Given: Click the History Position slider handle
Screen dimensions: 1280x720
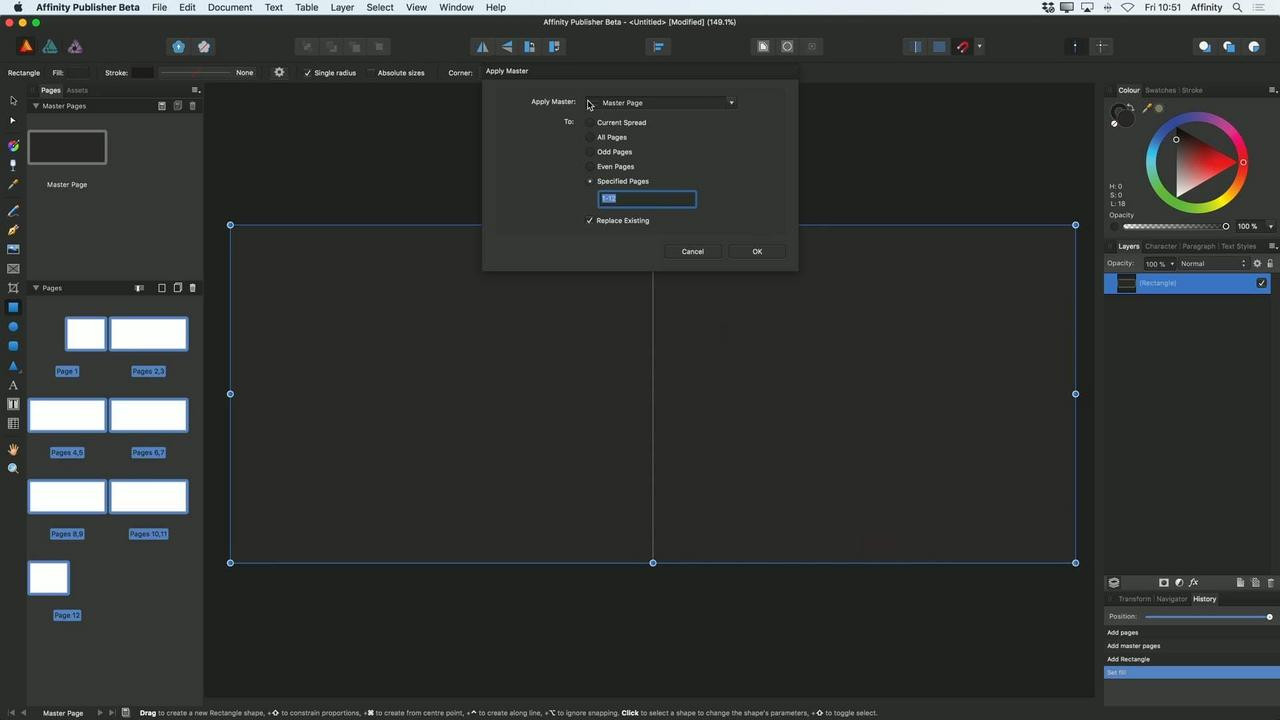Looking at the screenshot, I should [1269, 616].
